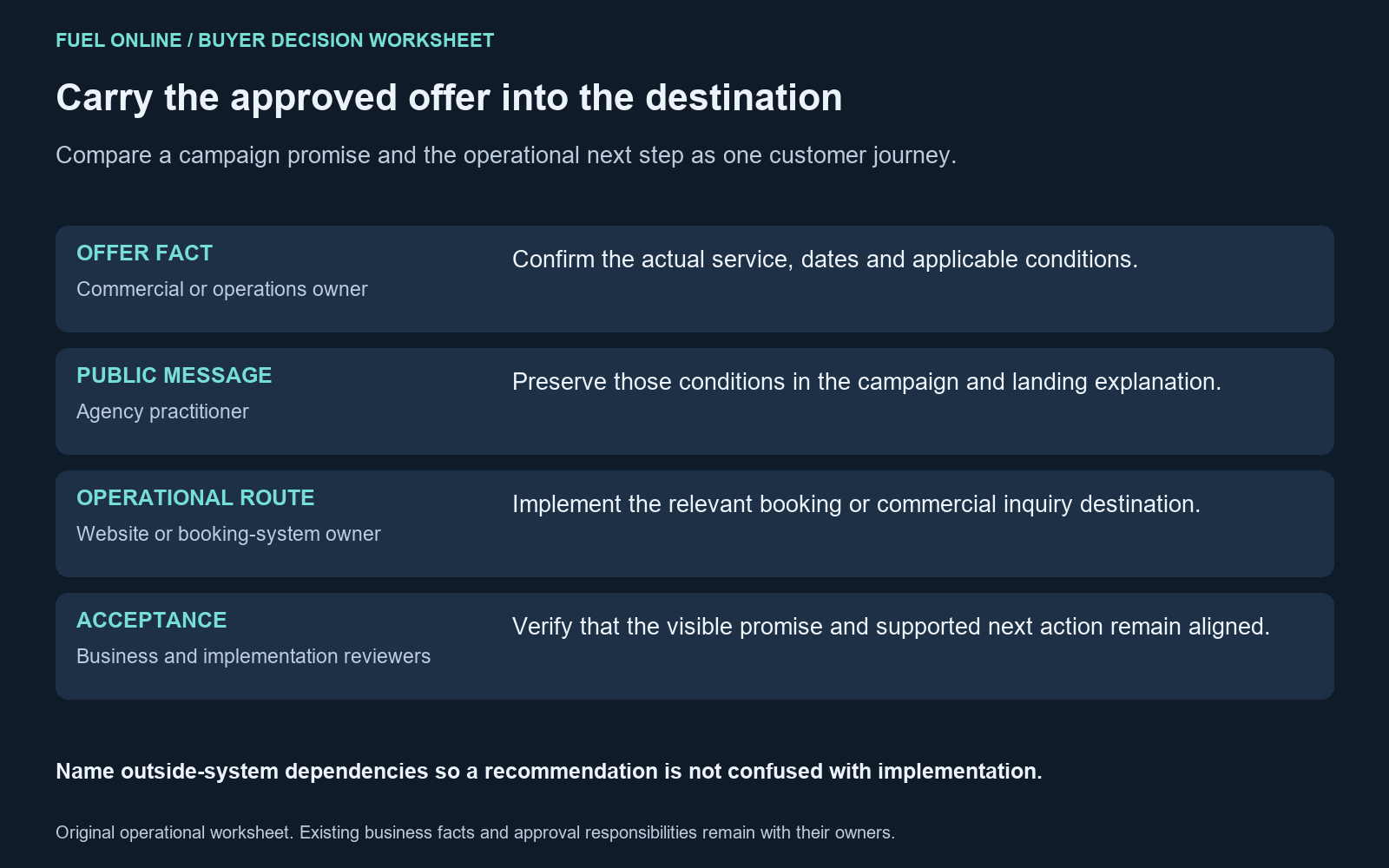The image size is (1389, 868).
Task: Click Website or booking-system owner text
Action: [x=228, y=534]
